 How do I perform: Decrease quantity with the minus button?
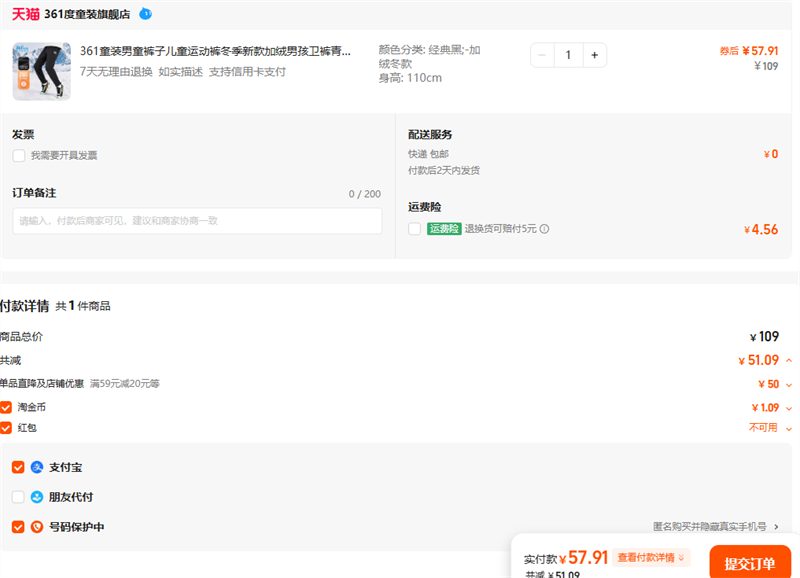(x=543, y=55)
